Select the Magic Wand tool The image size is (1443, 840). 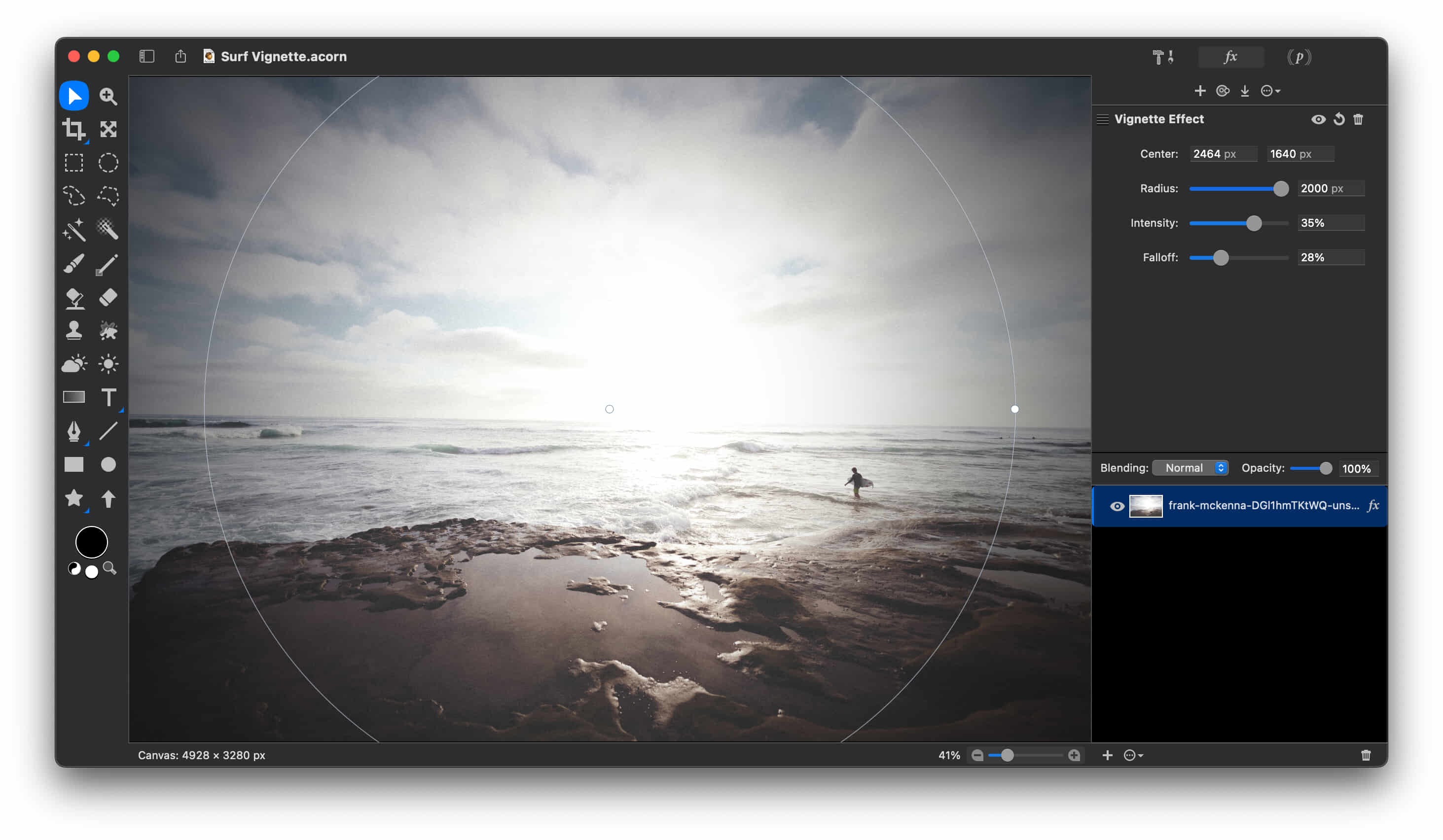[73, 230]
